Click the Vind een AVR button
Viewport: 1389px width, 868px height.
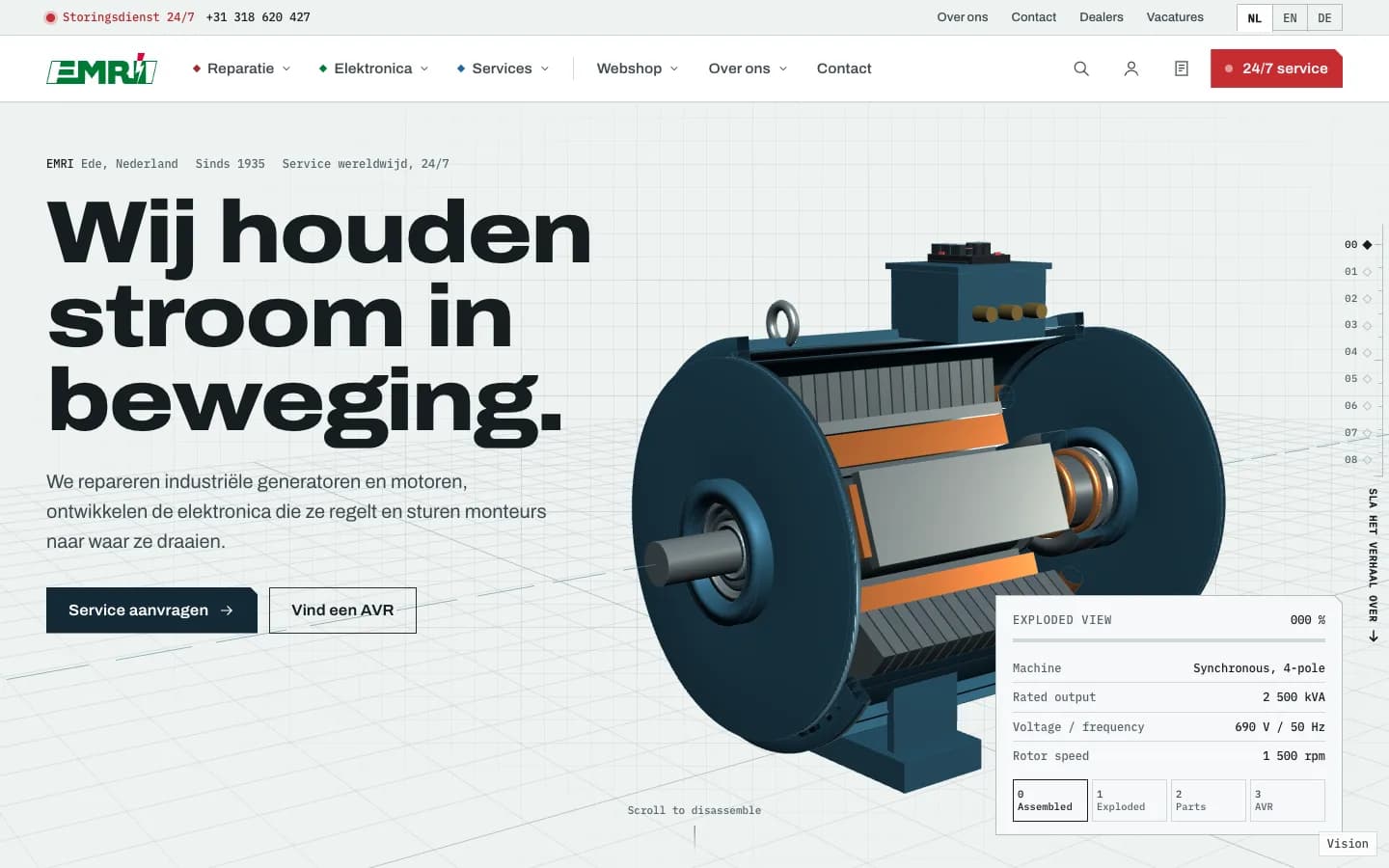point(342,610)
